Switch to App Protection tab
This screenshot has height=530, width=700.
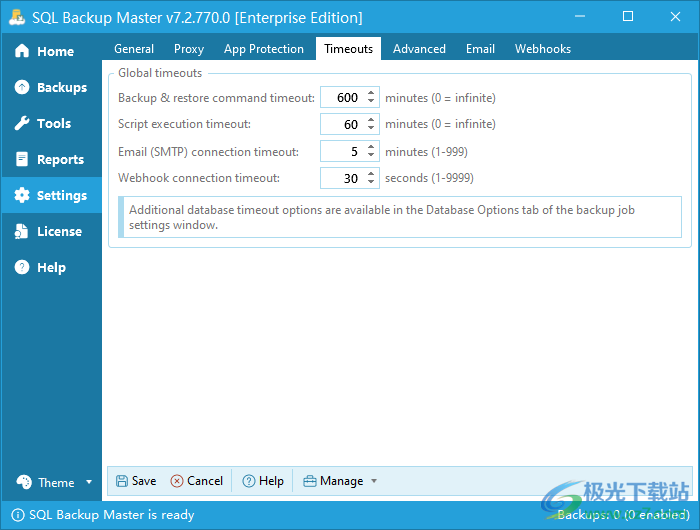click(x=264, y=49)
